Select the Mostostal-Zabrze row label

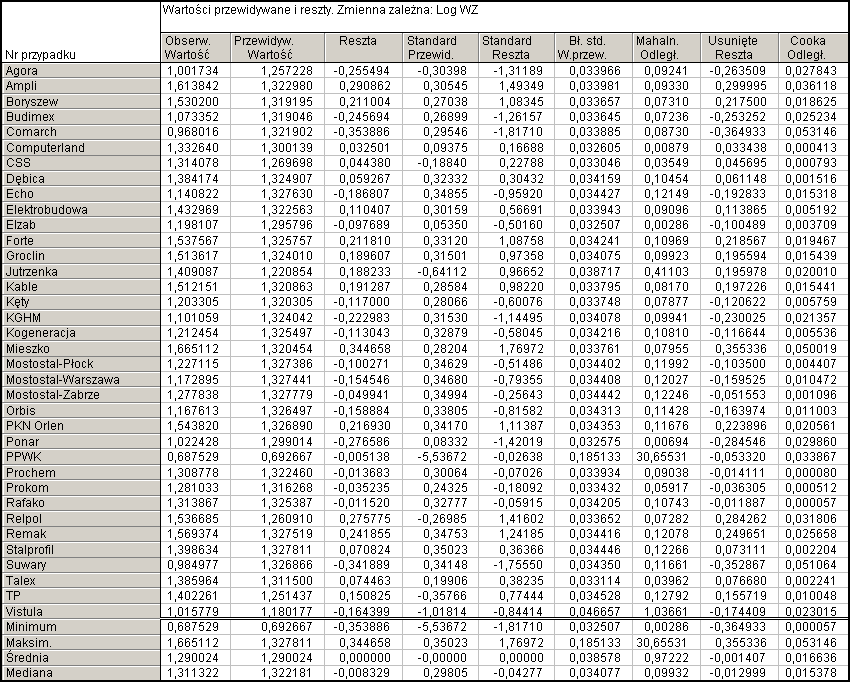[x=81, y=395]
